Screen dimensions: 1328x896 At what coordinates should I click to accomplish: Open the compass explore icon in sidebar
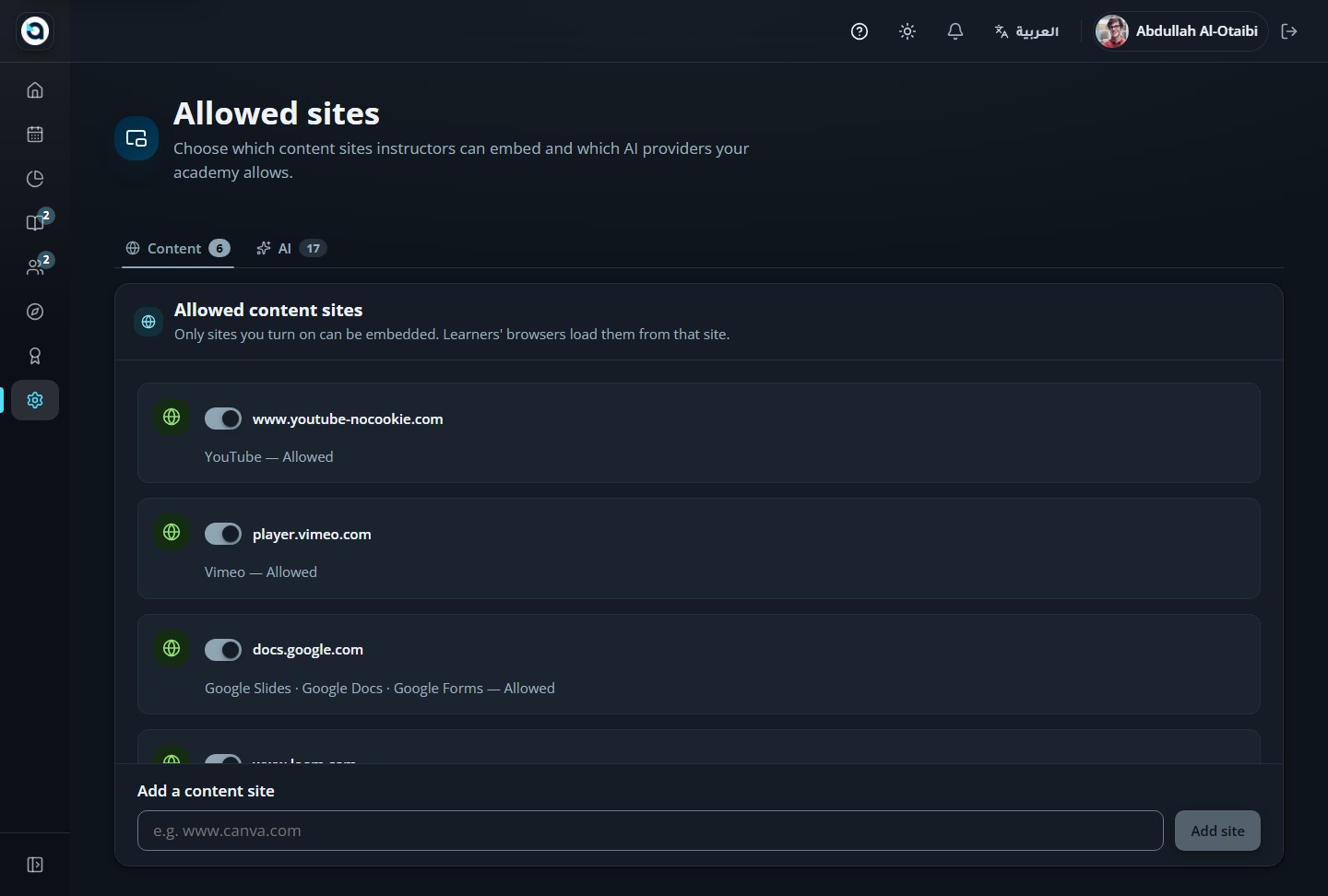(x=35, y=312)
